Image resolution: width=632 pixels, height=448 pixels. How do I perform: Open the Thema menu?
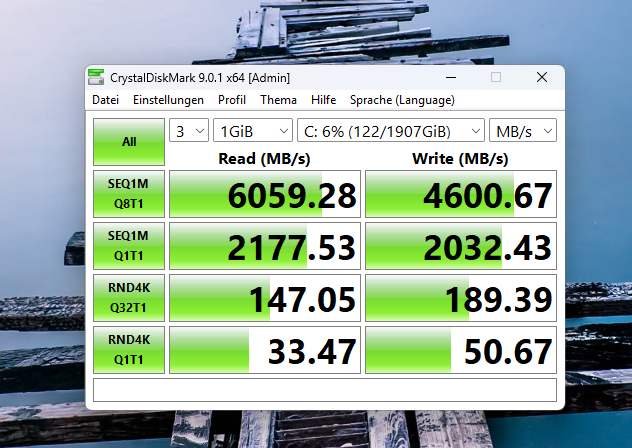tap(279, 100)
